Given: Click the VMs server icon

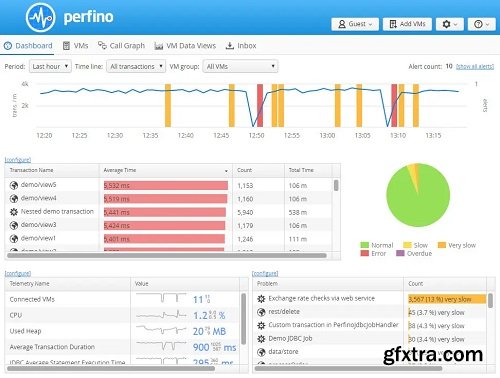Looking at the screenshot, I should [66, 46].
